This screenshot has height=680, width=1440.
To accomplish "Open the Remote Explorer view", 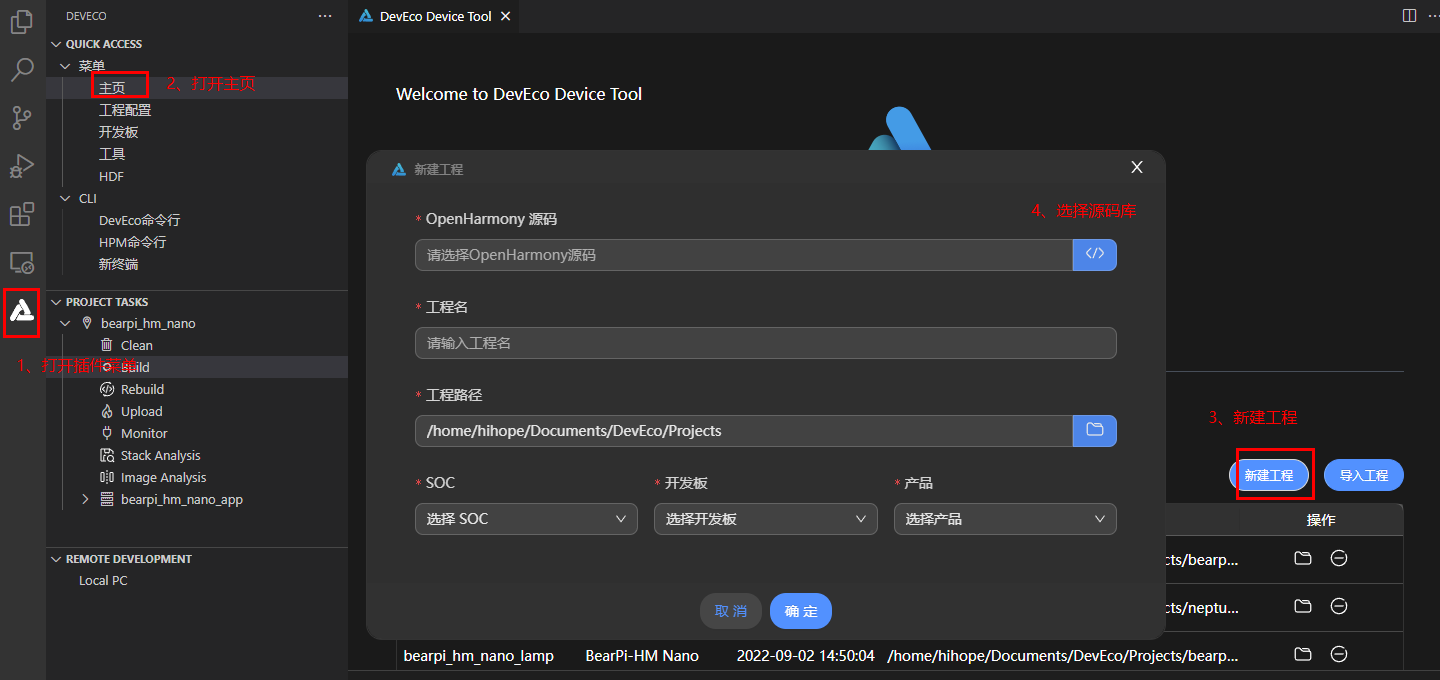I will [22, 263].
